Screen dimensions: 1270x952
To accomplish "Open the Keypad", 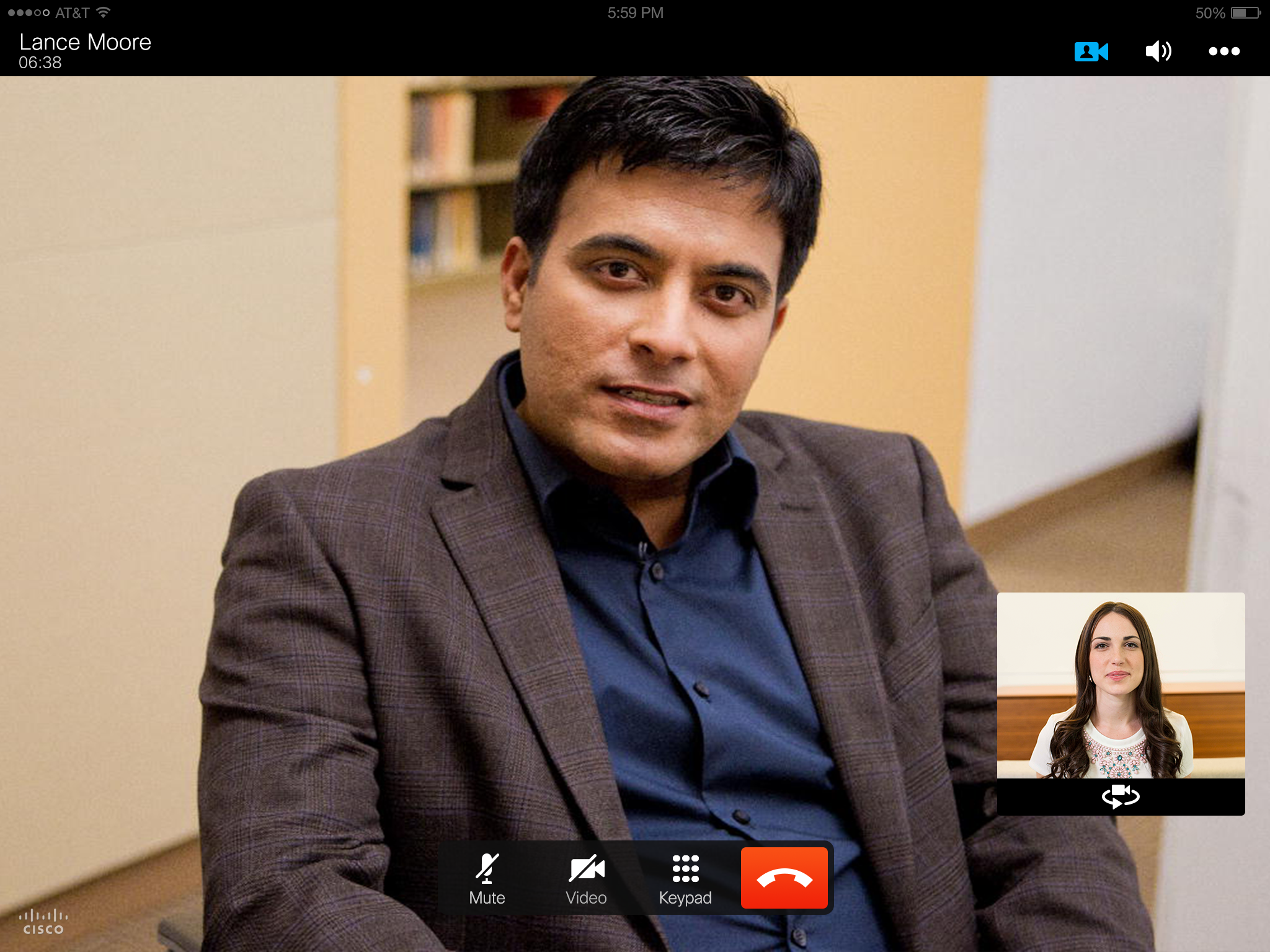I will tap(685, 878).
